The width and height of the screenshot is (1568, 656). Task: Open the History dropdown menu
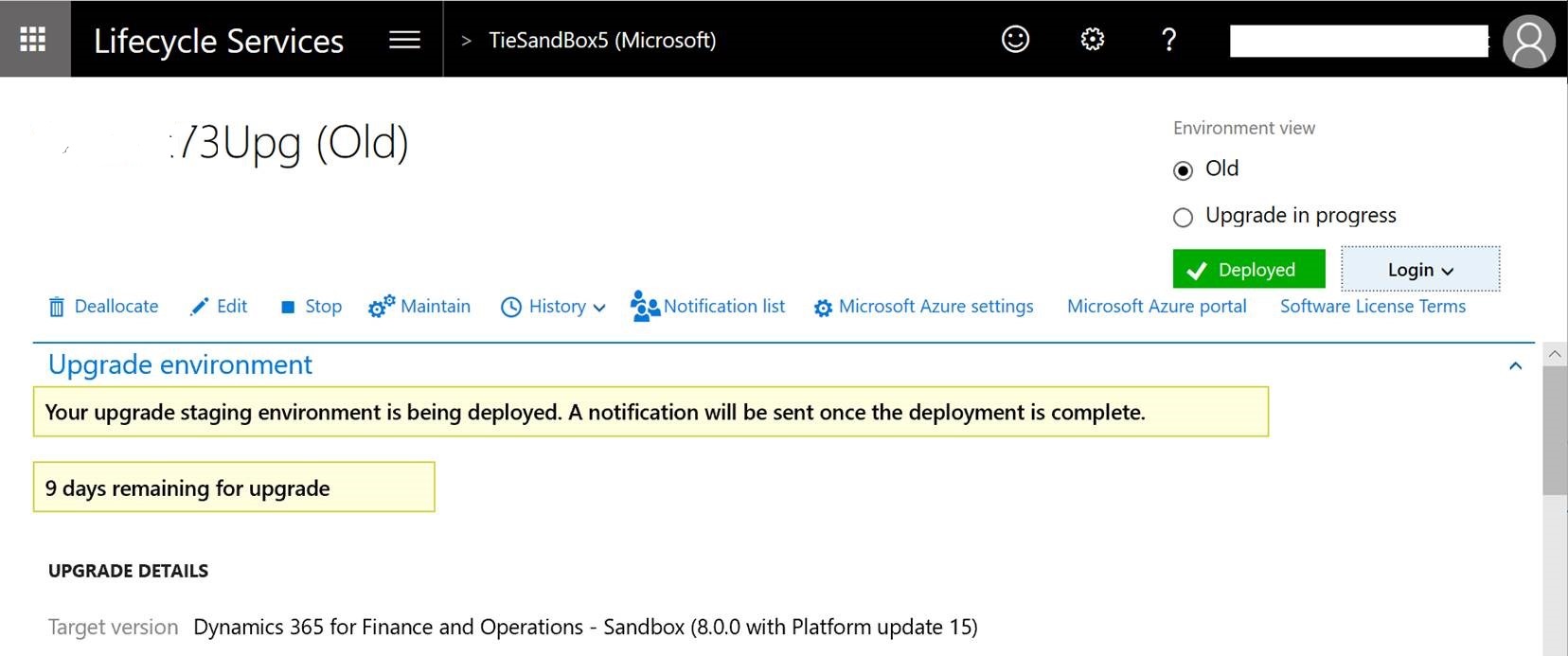coord(553,307)
